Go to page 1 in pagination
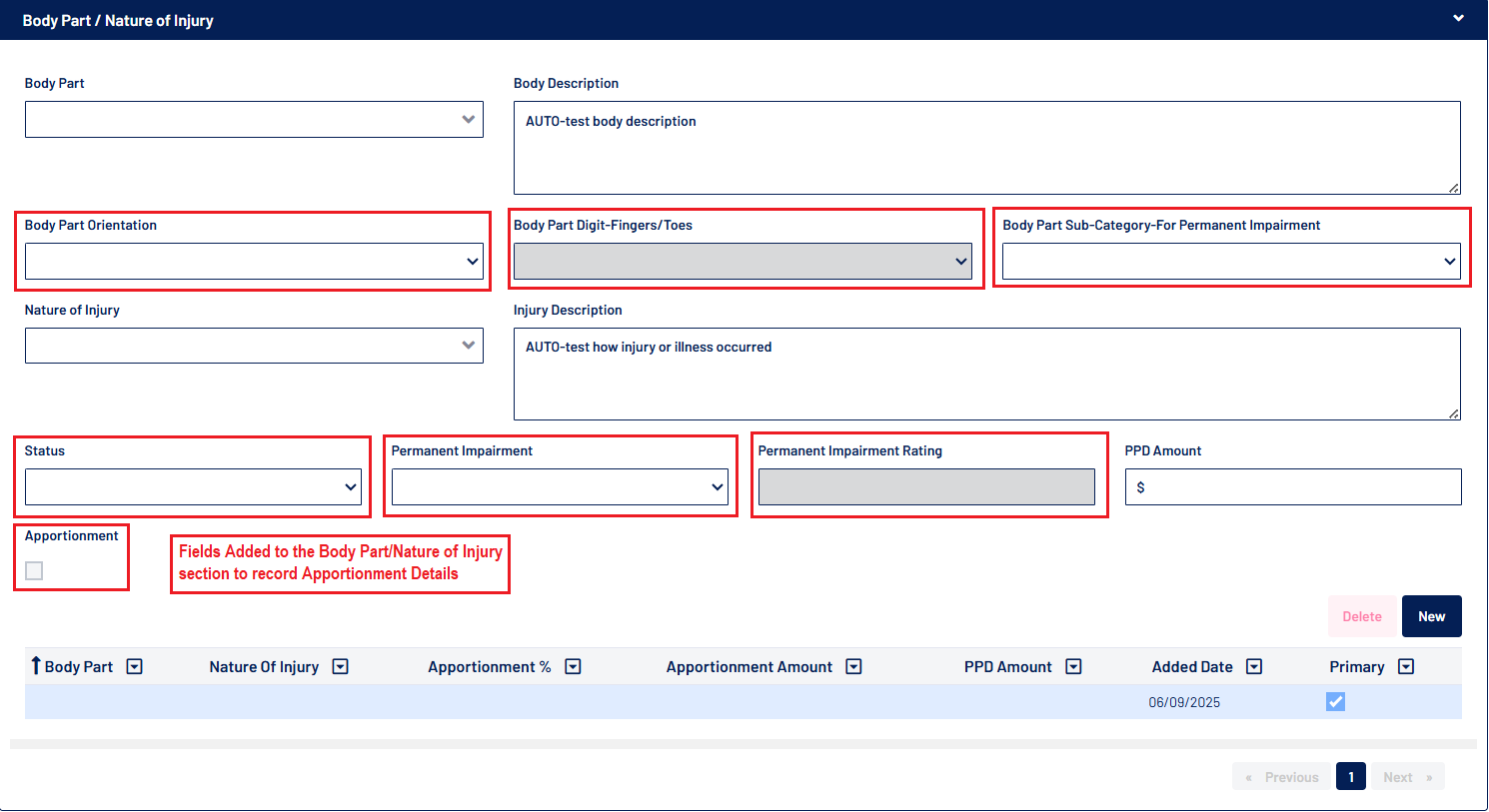This screenshot has width=1489, height=812. (1350, 777)
